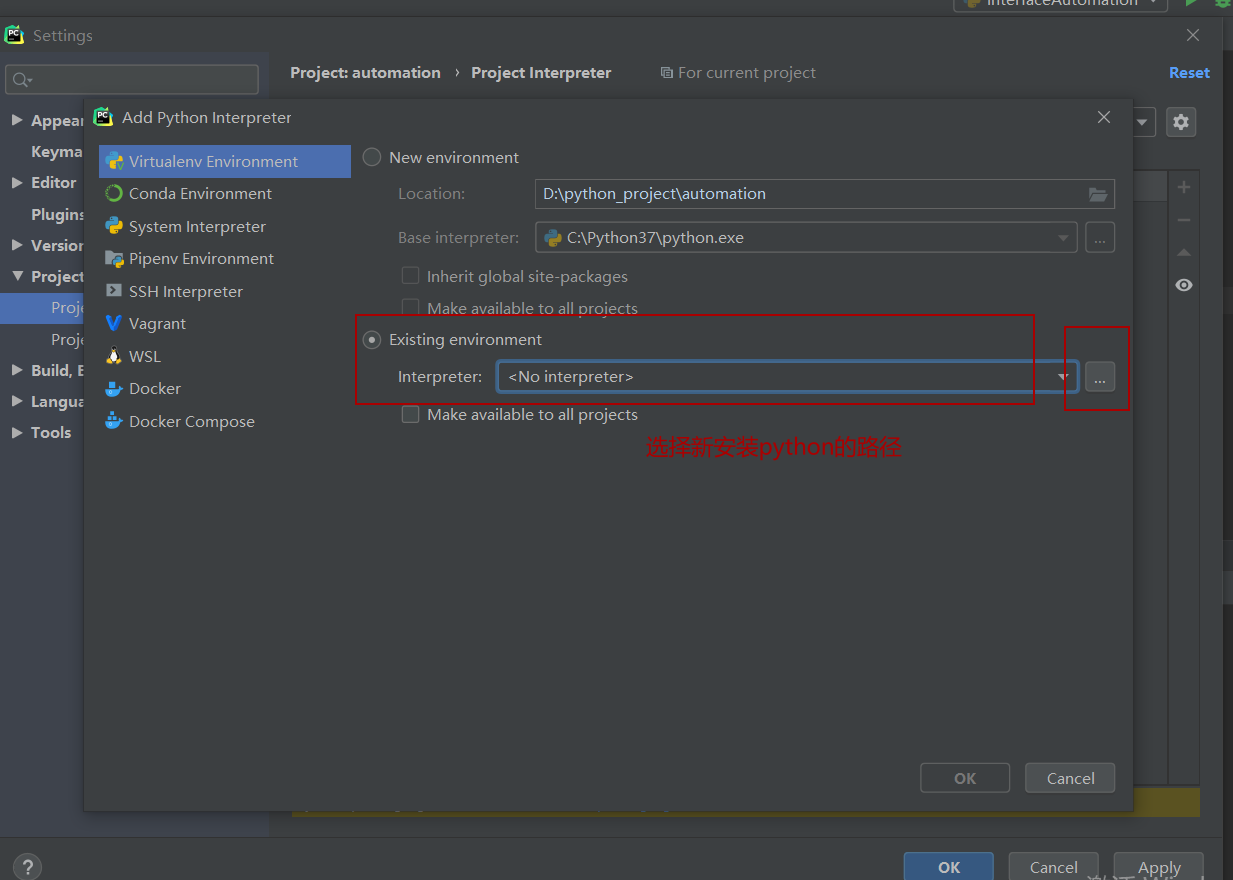Click the Settings search field
The width and height of the screenshot is (1233, 880).
pos(131,78)
